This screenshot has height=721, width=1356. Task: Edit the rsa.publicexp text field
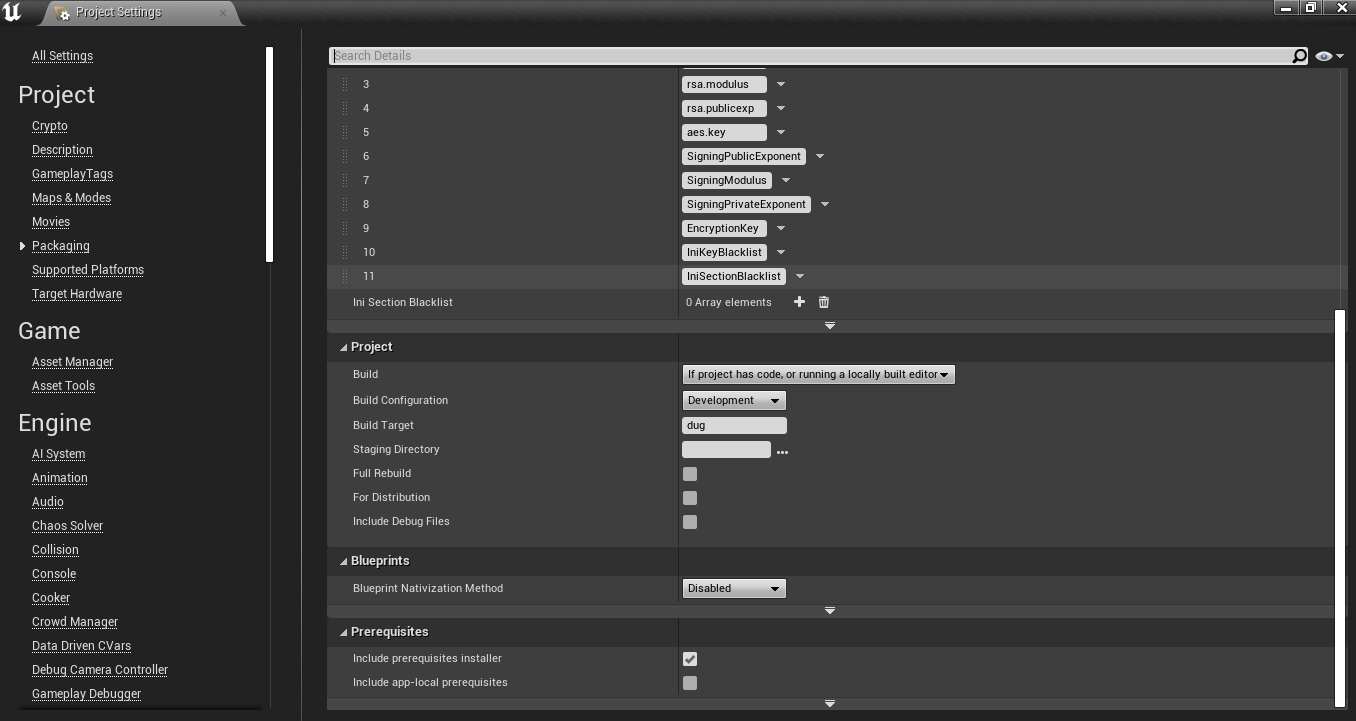point(724,108)
